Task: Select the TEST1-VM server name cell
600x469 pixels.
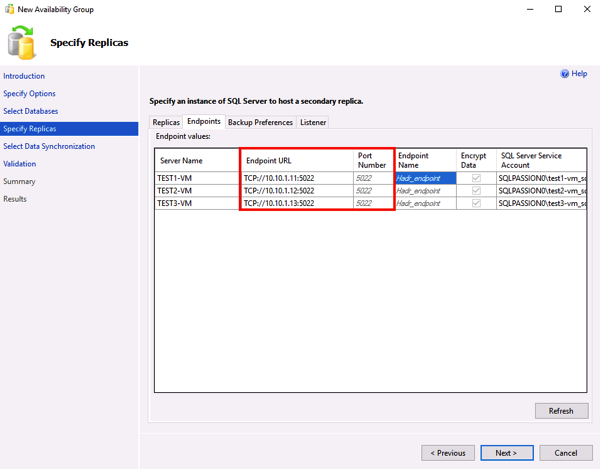Action: 197,178
